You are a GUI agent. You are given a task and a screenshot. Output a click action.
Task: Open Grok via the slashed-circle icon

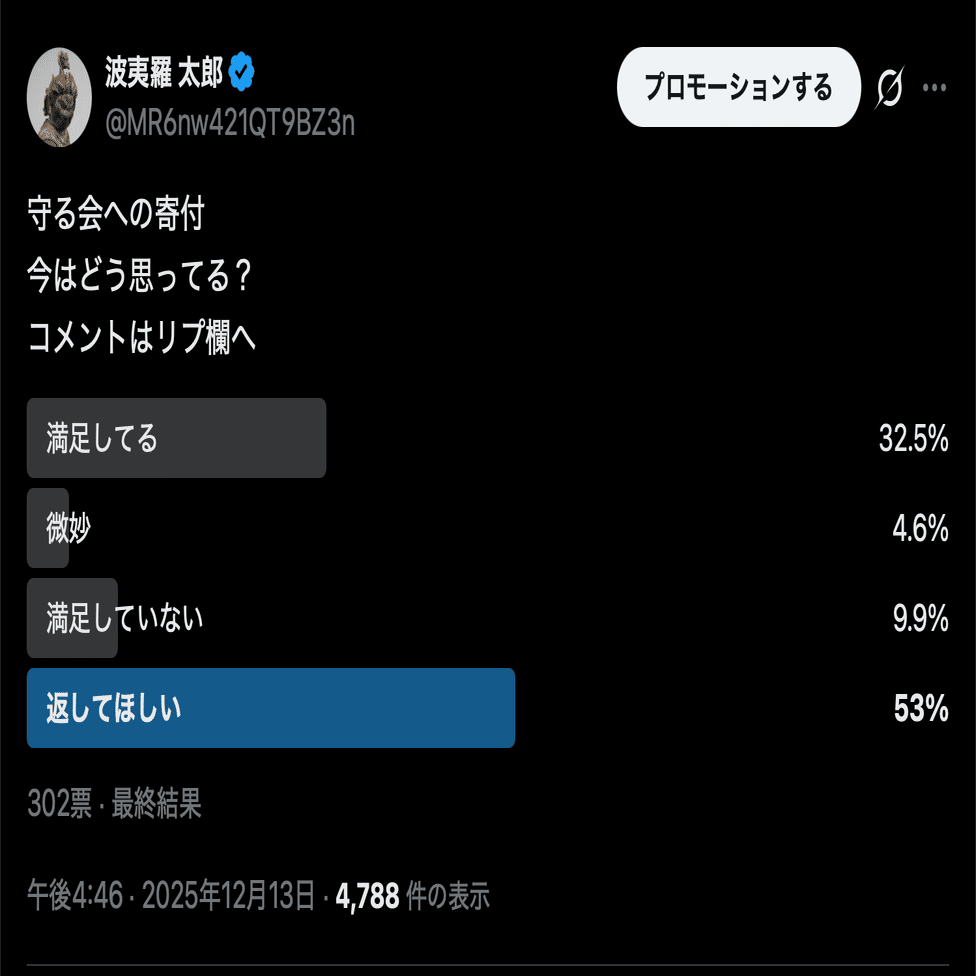(x=889, y=88)
